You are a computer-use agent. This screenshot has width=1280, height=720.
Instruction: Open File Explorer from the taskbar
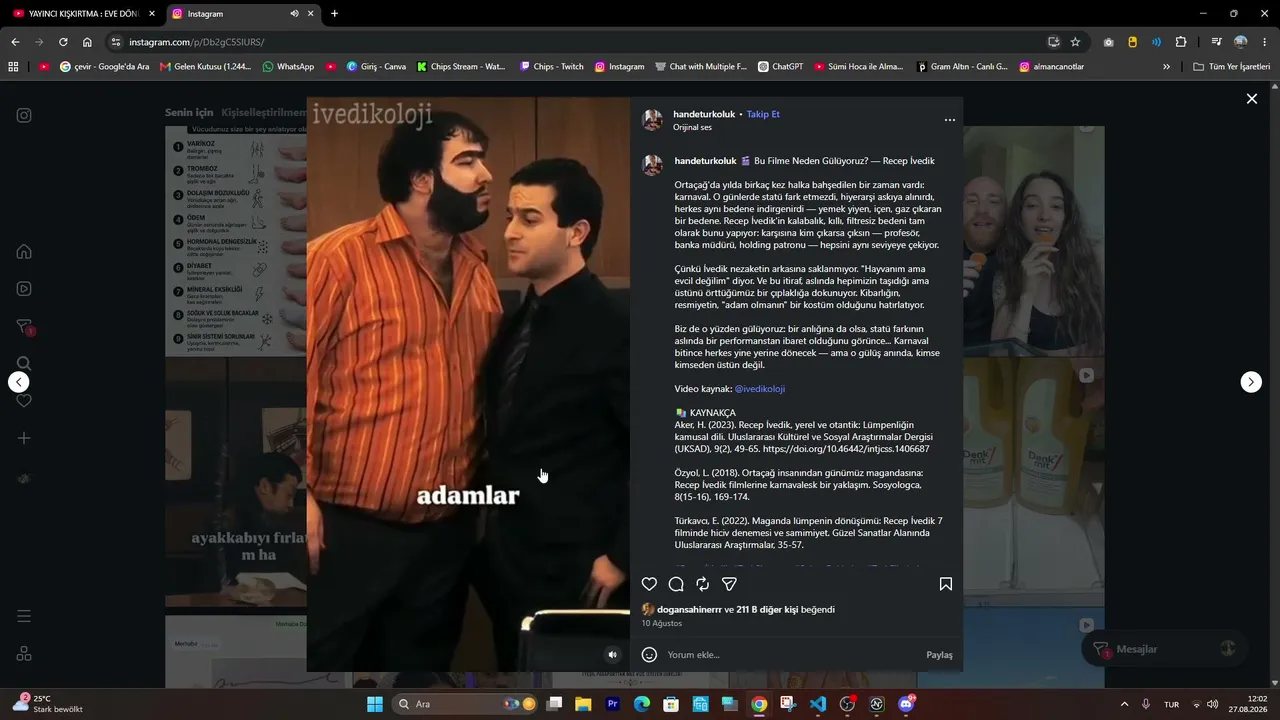coord(583,704)
